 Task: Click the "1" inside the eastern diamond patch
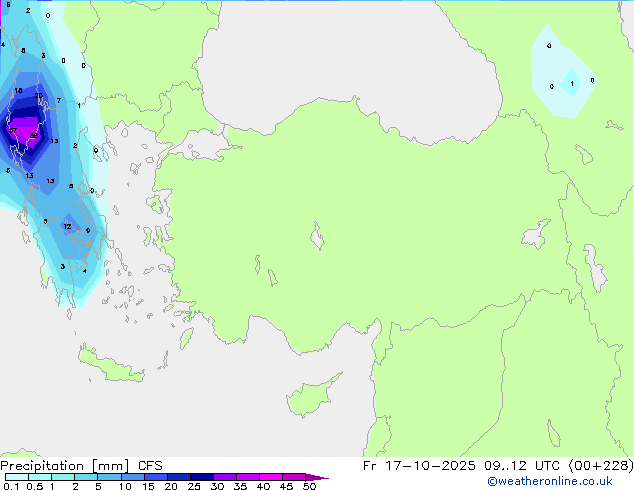tap(572, 83)
